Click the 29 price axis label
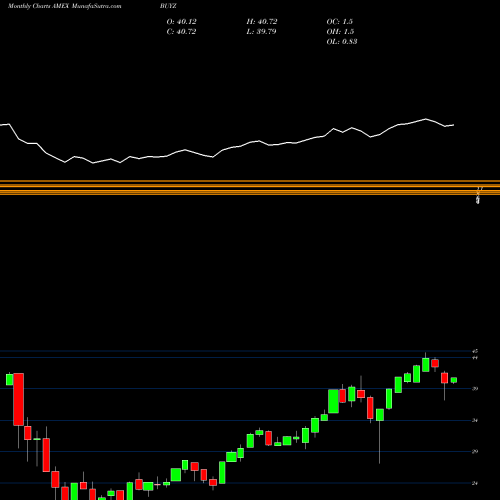This screenshot has width=500, height=500. pos(475,451)
